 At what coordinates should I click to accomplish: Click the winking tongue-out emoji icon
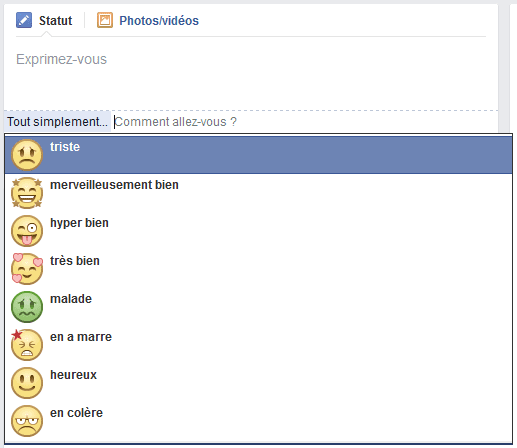point(27,231)
